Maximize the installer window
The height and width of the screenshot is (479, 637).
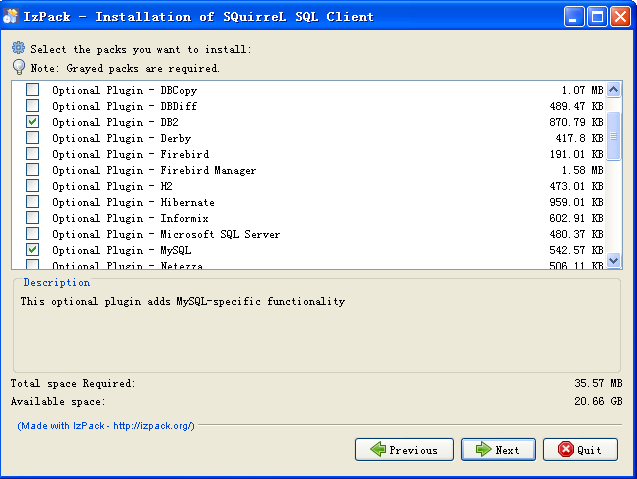pyautogui.click(x=597, y=17)
